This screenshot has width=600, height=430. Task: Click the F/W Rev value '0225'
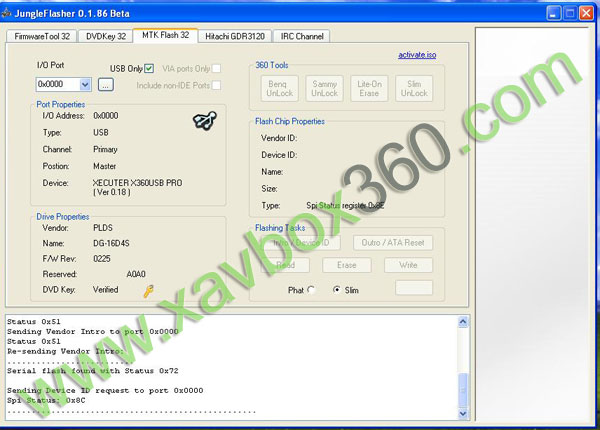pos(102,259)
